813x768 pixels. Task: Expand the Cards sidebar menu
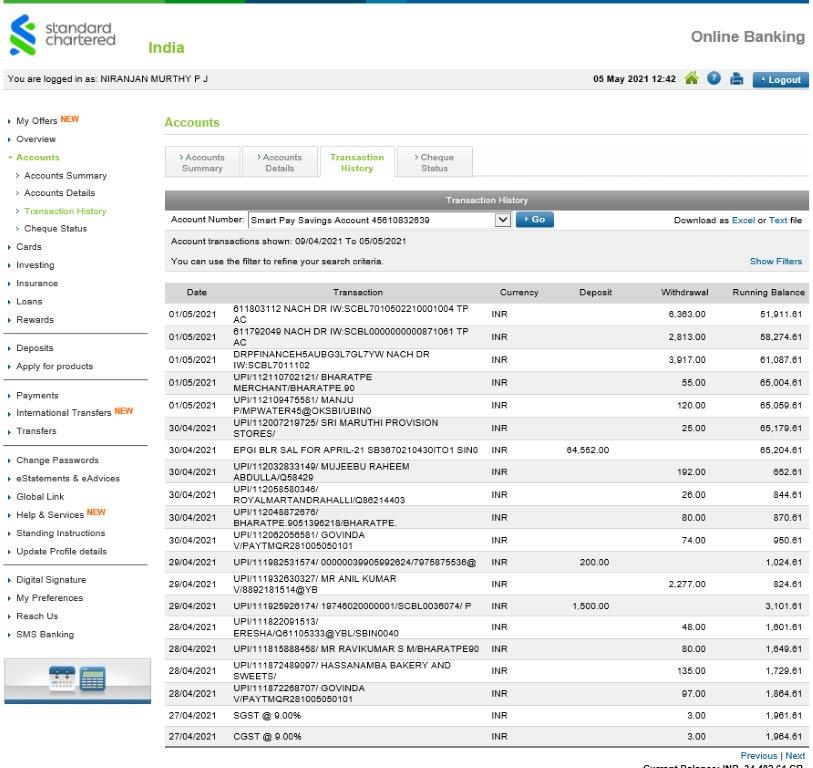(29, 247)
